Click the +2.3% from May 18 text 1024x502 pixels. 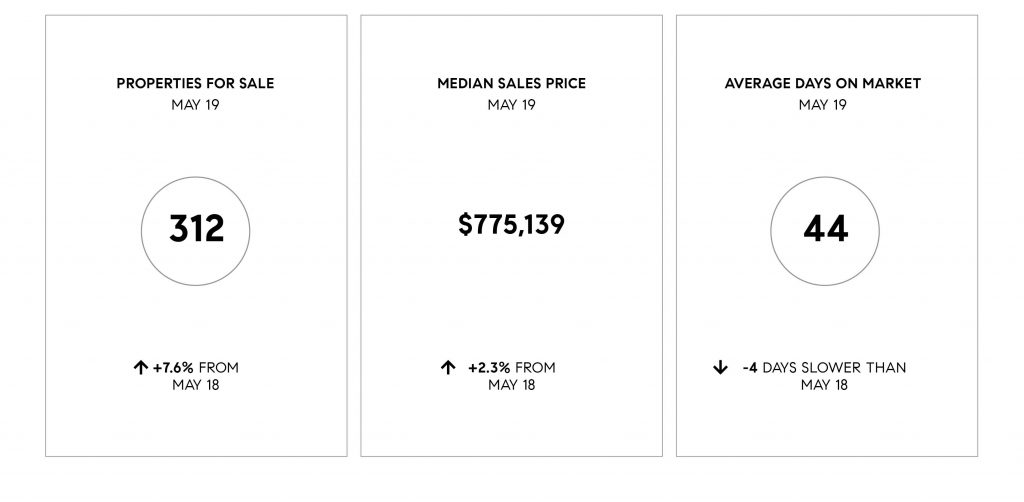(512, 376)
